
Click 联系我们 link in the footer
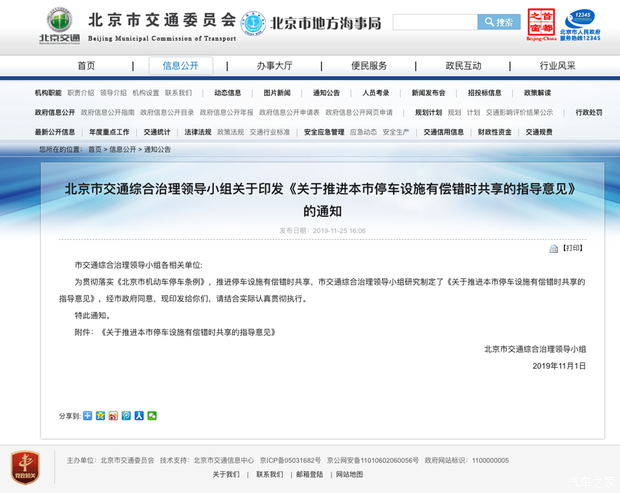[x=269, y=474]
